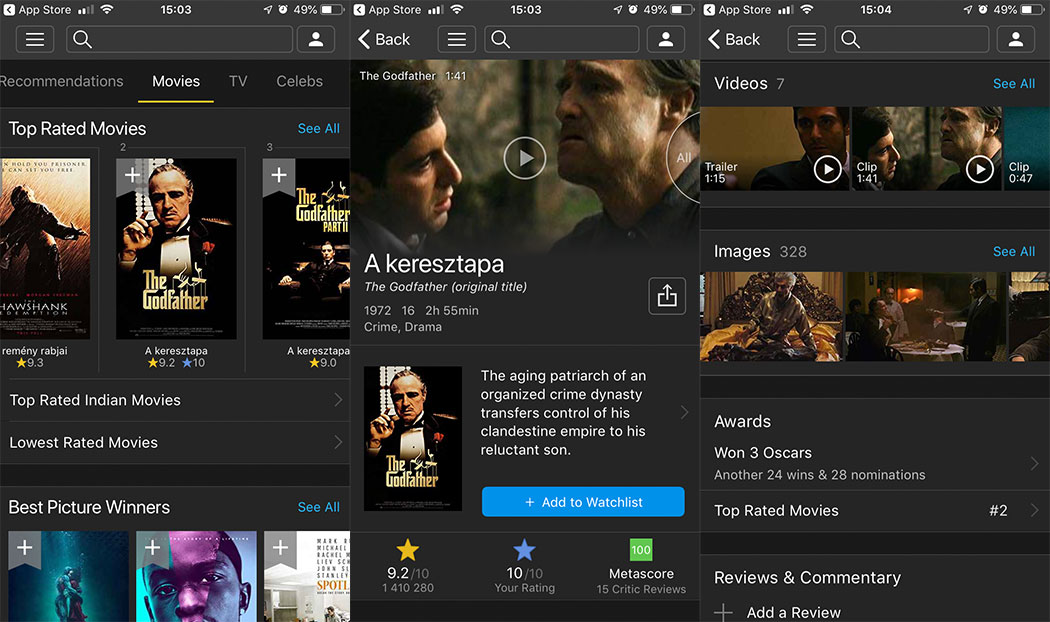This screenshot has width=1050, height=622.
Task: Play the Trailer 1:15 video
Action: 828,169
